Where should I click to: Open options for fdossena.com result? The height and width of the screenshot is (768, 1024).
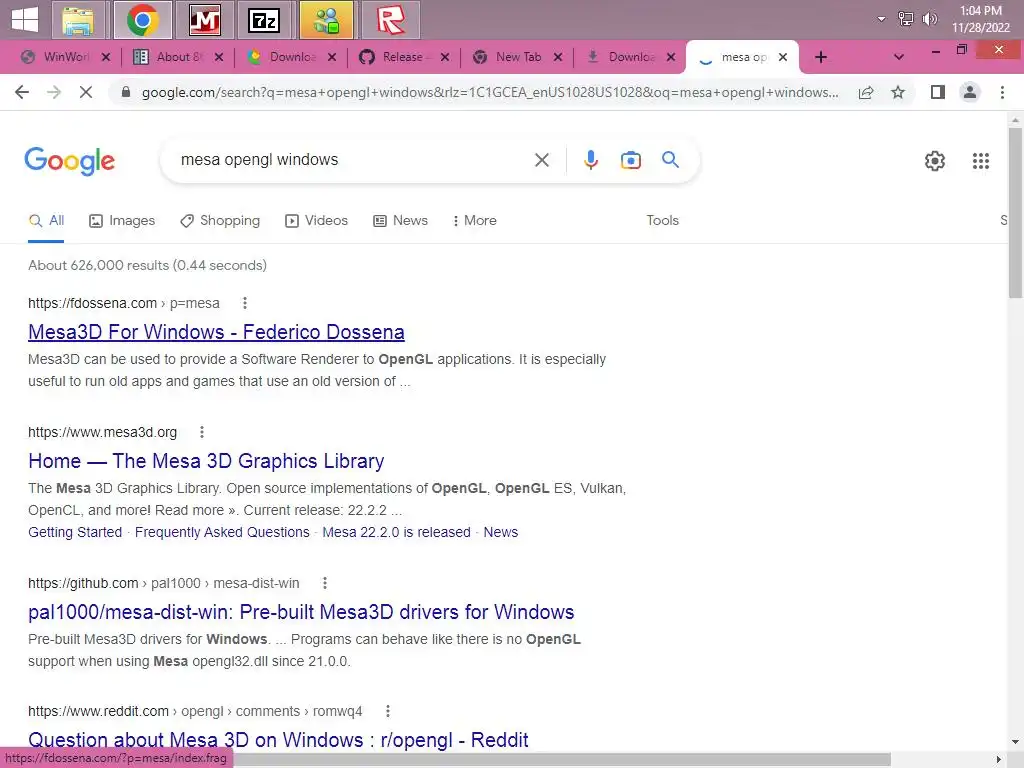pyautogui.click(x=245, y=303)
